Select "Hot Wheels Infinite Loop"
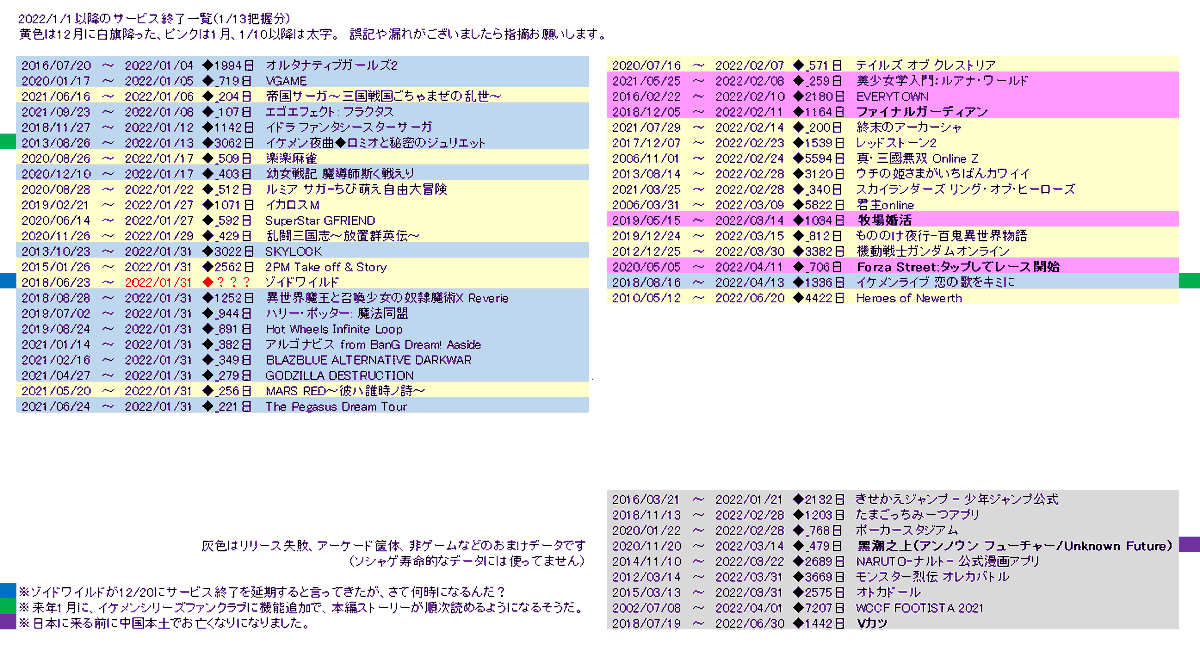 coord(334,329)
